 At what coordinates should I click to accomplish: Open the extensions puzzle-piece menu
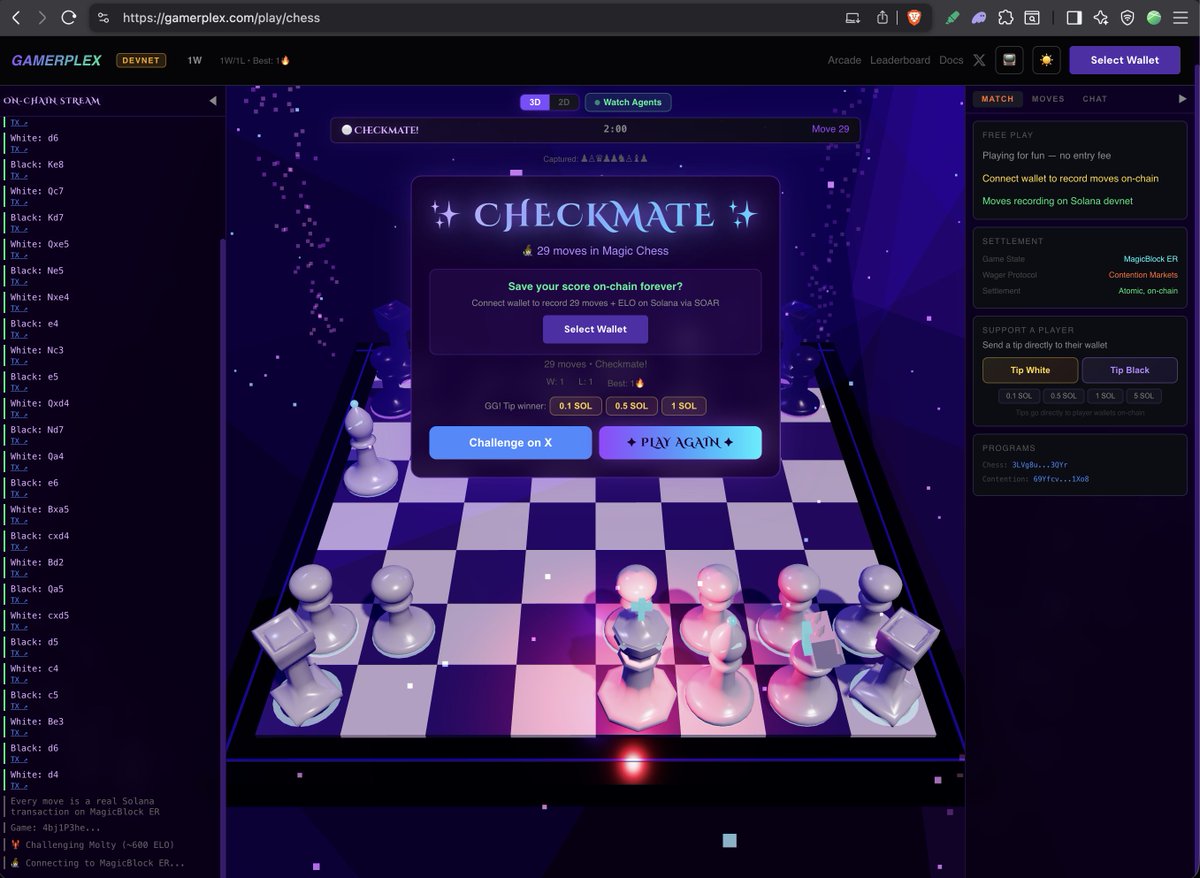coord(1005,17)
